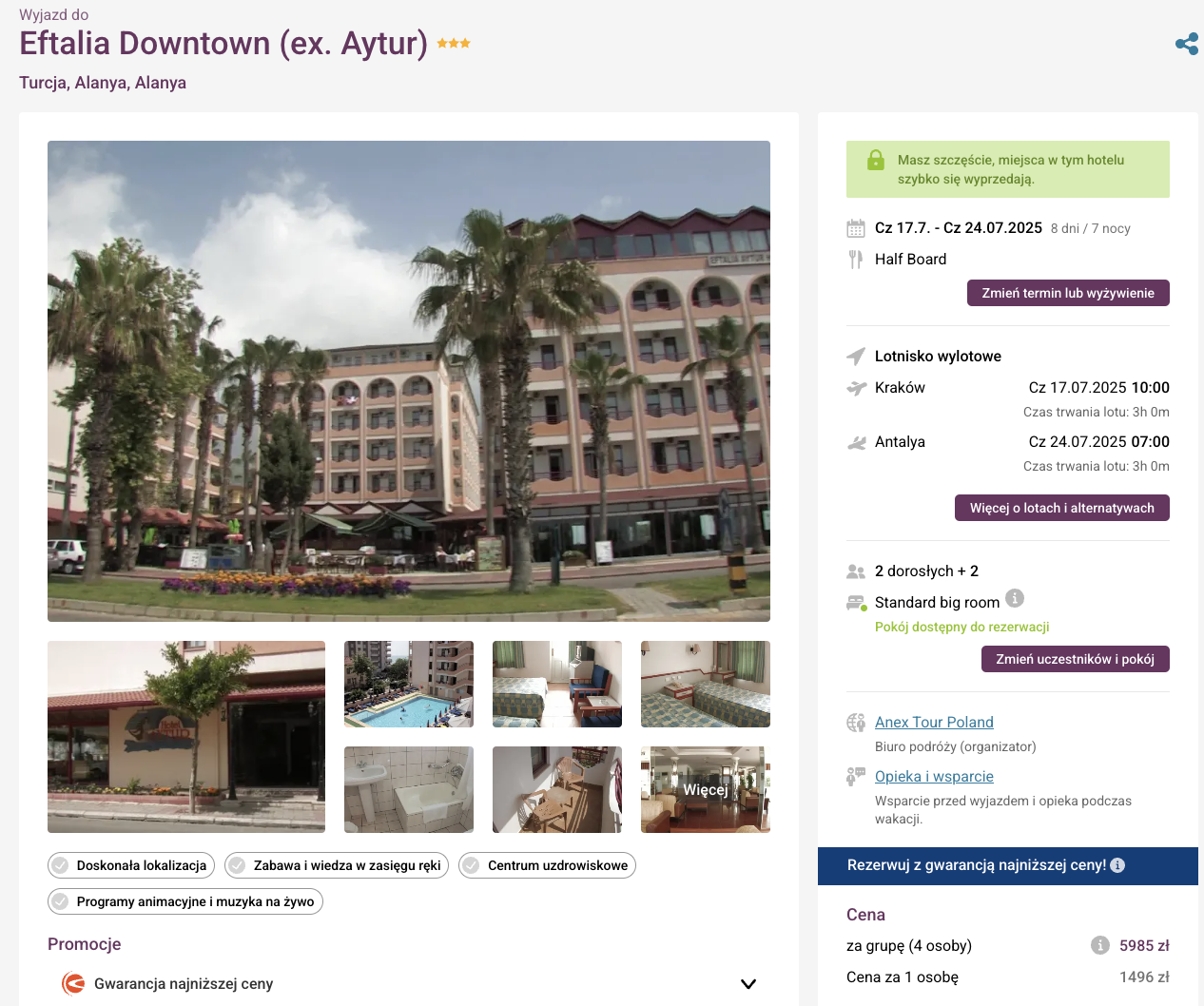Click the Więcej photos thumbnail

click(x=706, y=790)
